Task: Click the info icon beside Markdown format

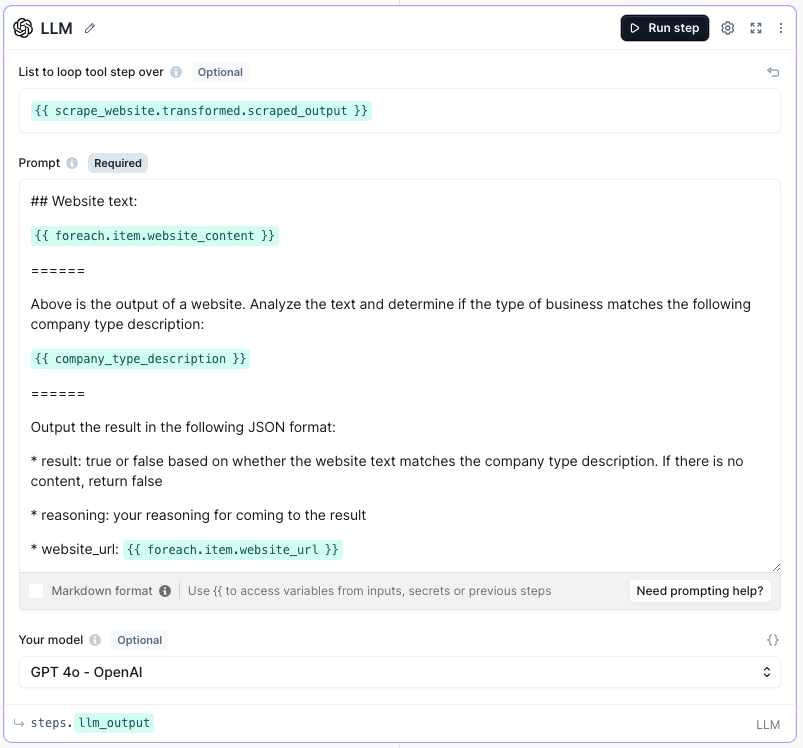Action: pos(164,591)
